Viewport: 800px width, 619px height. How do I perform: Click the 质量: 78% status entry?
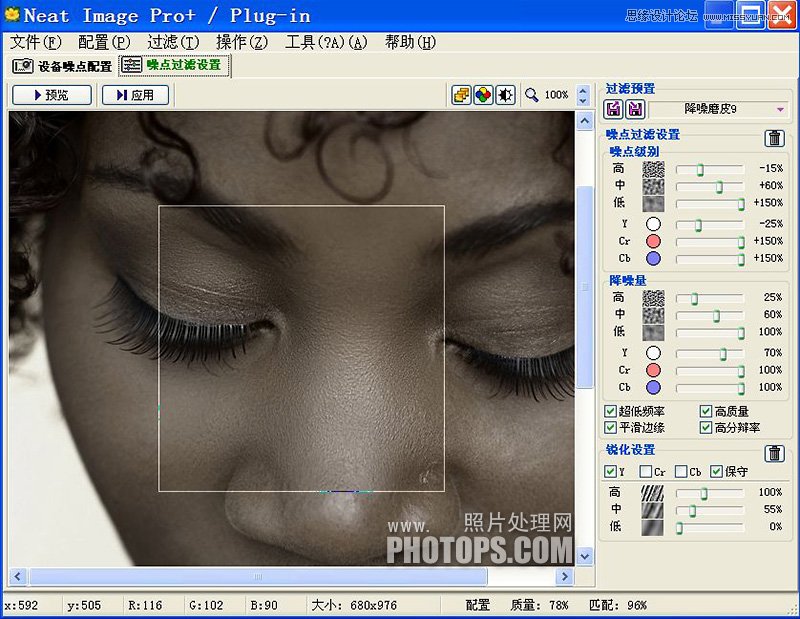pos(539,605)
